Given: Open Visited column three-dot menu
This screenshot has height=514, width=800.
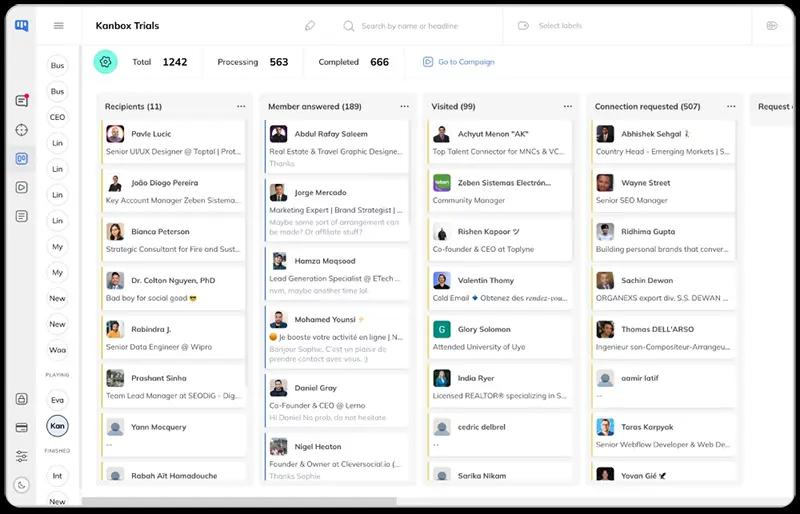Looking at the screenshot, I should (x=567, y=106).
